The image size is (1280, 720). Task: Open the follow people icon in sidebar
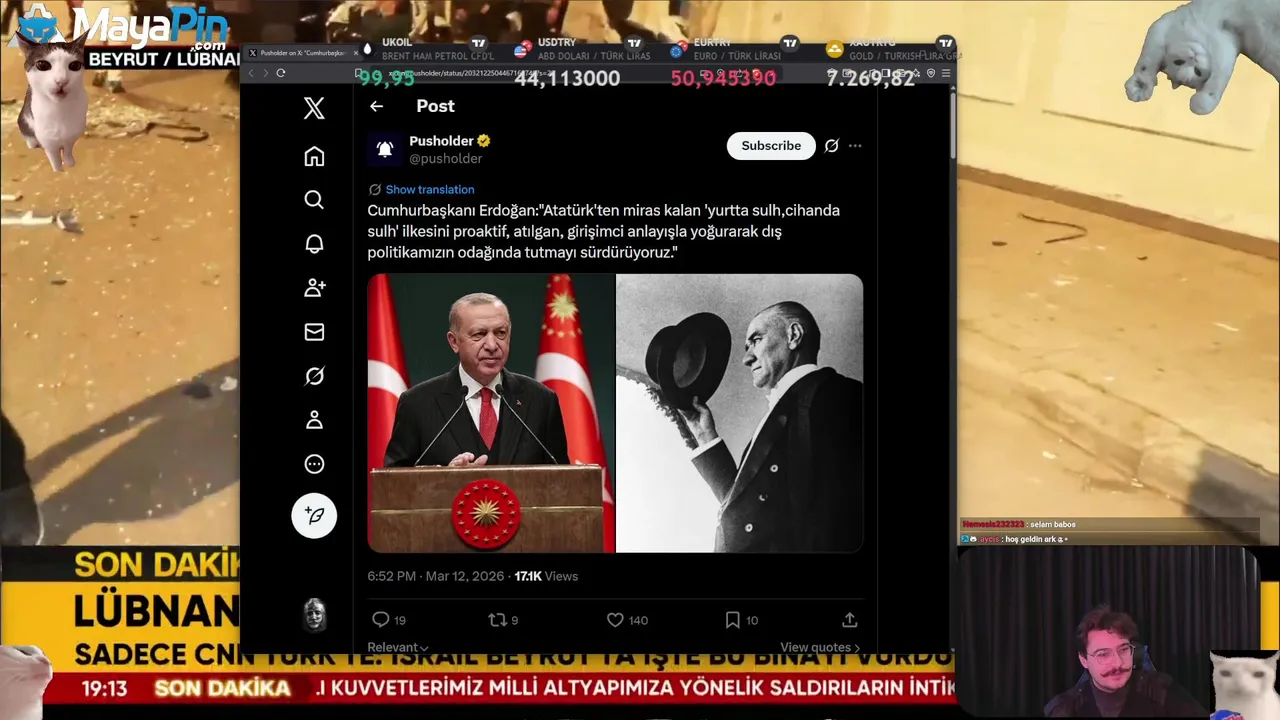(x=314, y=288)
